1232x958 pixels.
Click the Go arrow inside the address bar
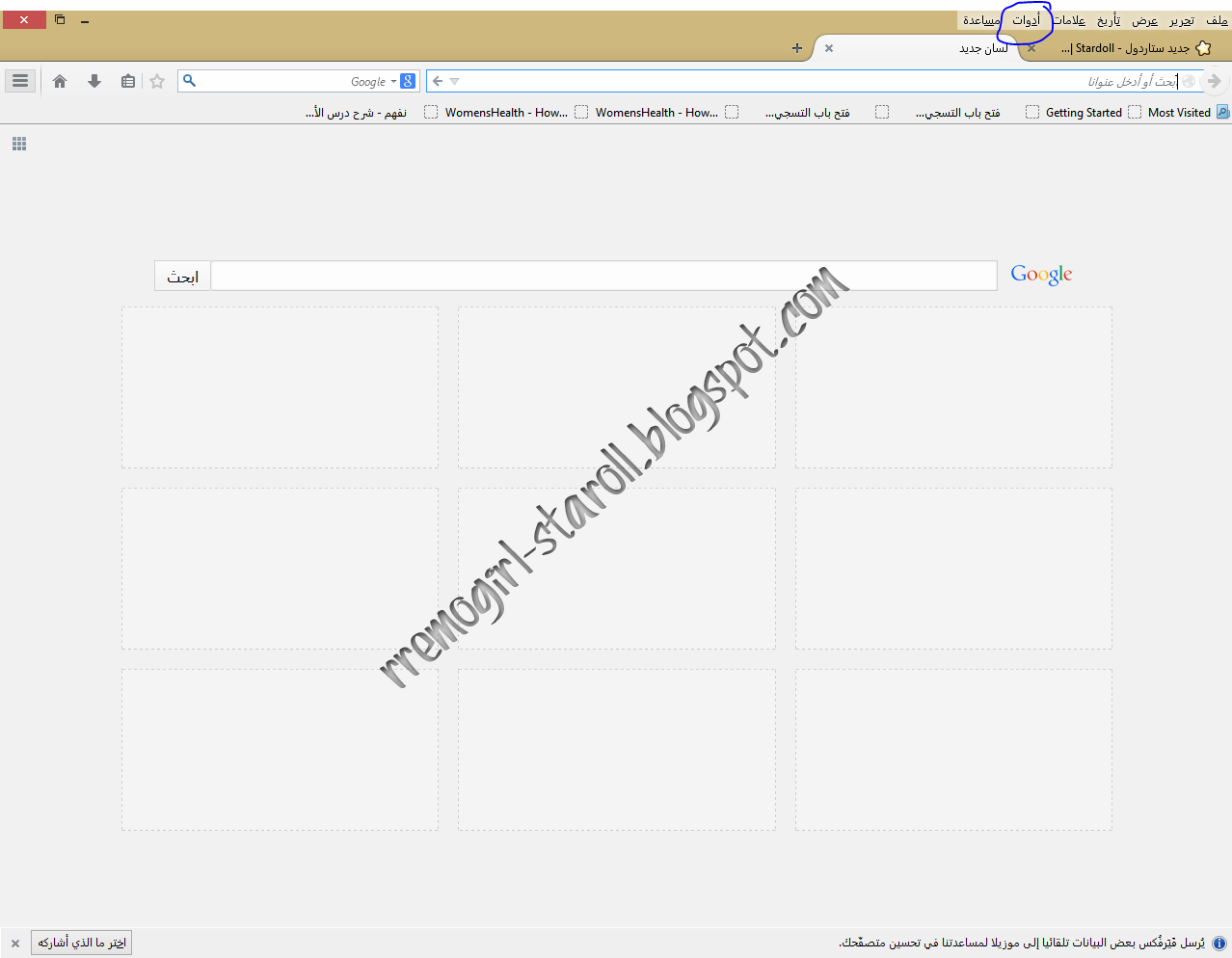click(x=438, y=81)
